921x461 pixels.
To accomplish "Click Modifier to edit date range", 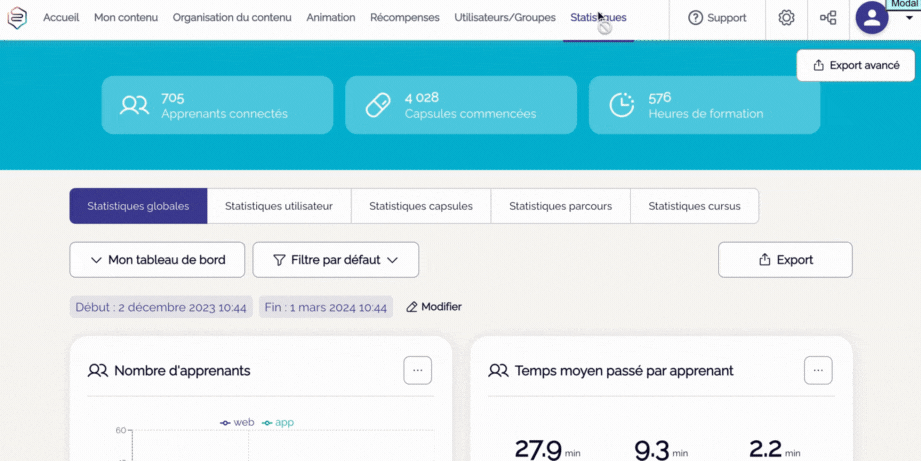I will pos(434,307).
